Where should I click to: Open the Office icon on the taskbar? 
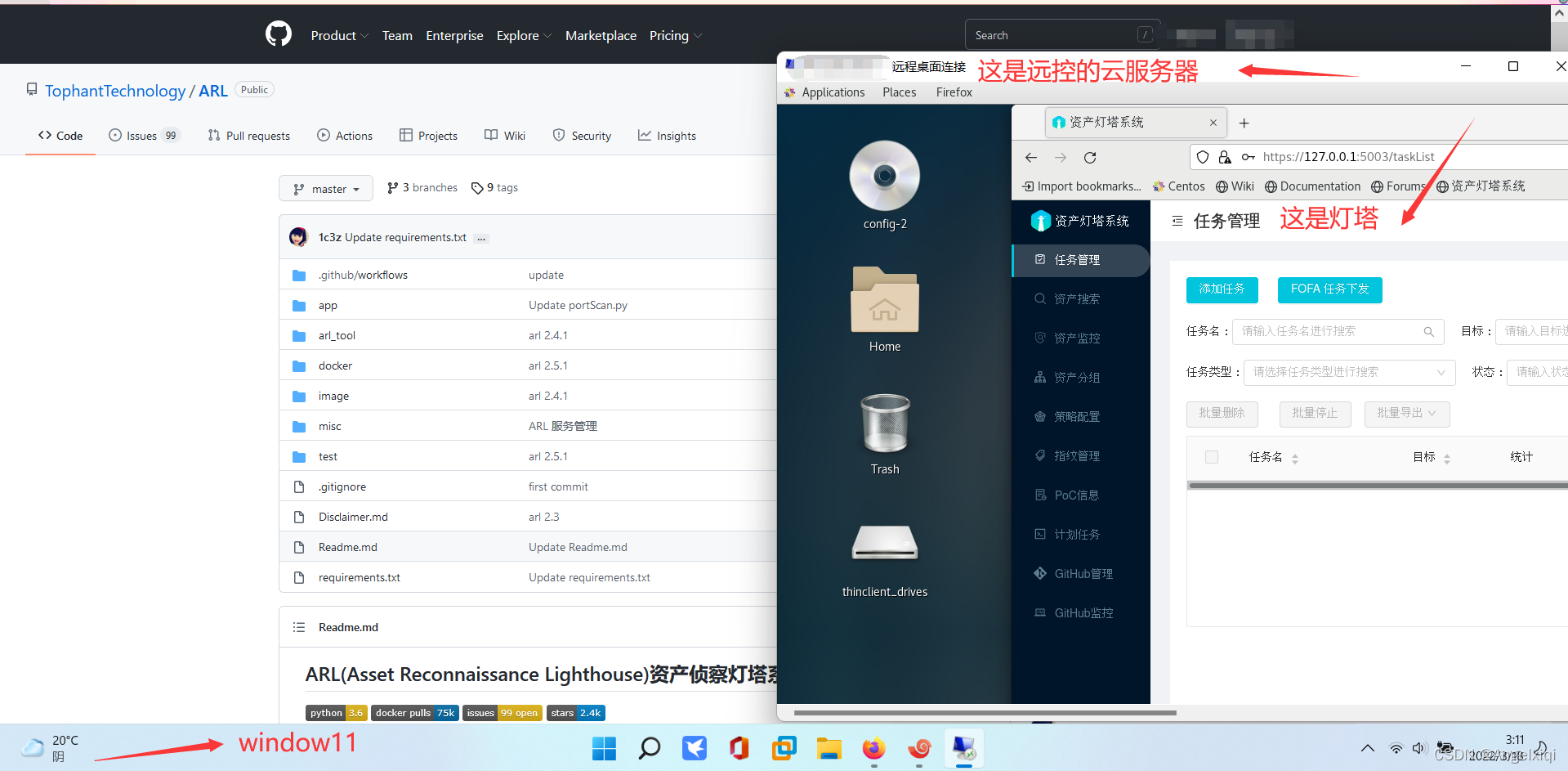739,748
